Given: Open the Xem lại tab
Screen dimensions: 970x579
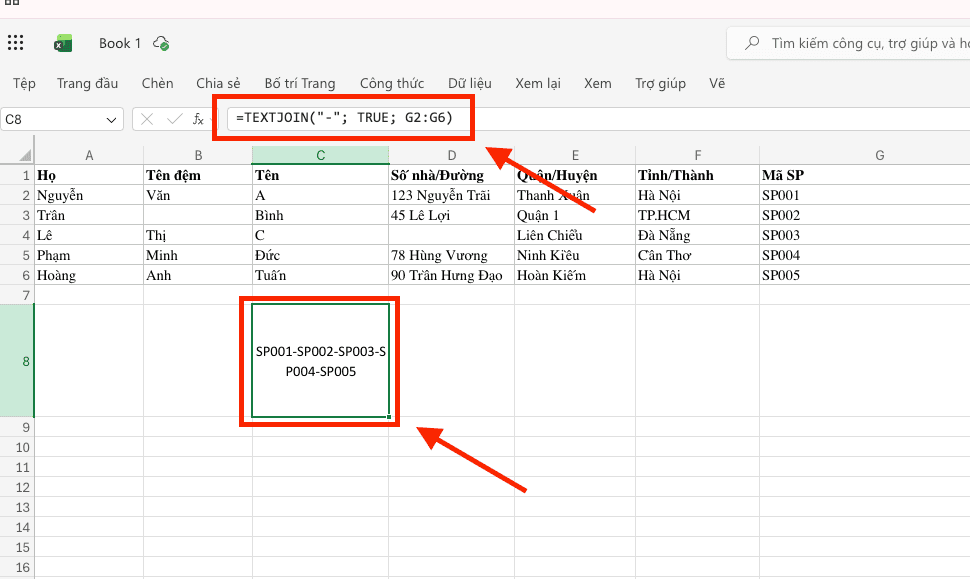Looking at the screenshot, I should (x=538, y=83).
